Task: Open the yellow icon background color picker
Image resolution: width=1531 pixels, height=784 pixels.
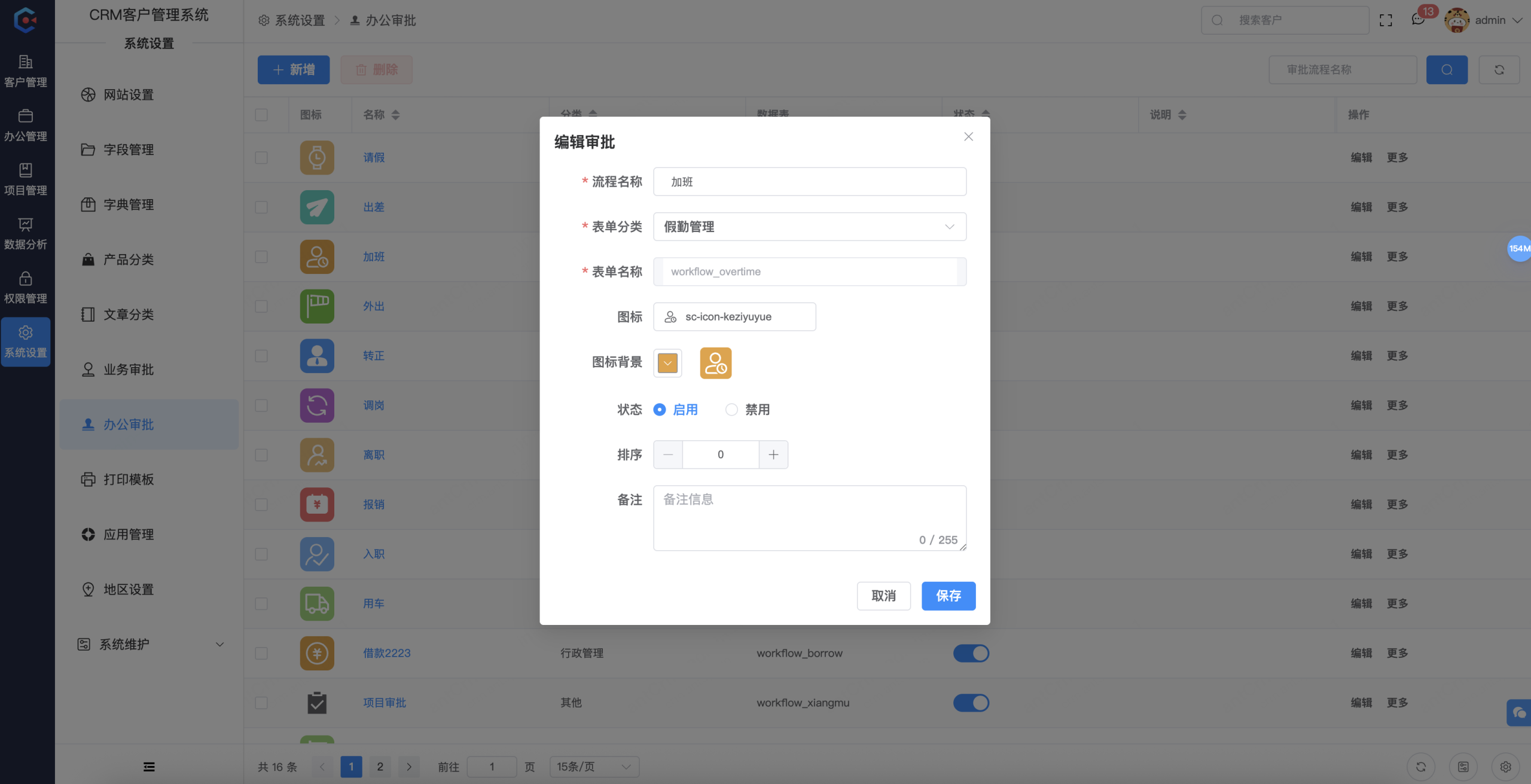Action: coord(667,362)
